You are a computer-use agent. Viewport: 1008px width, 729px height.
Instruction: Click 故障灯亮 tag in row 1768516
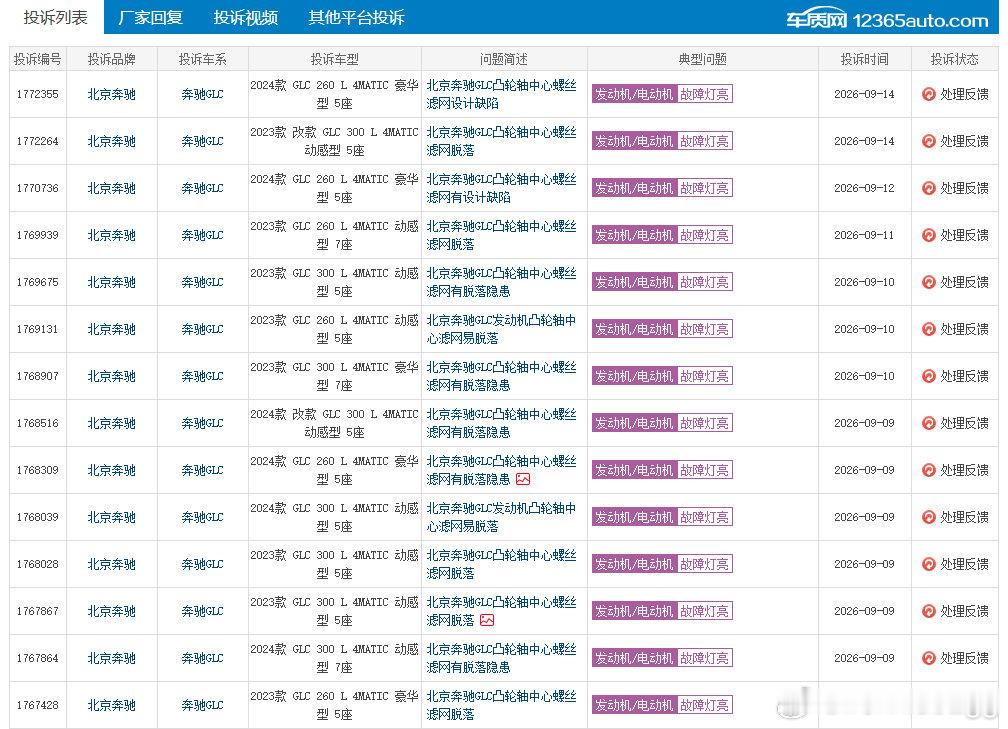click(x=705, y=422)
